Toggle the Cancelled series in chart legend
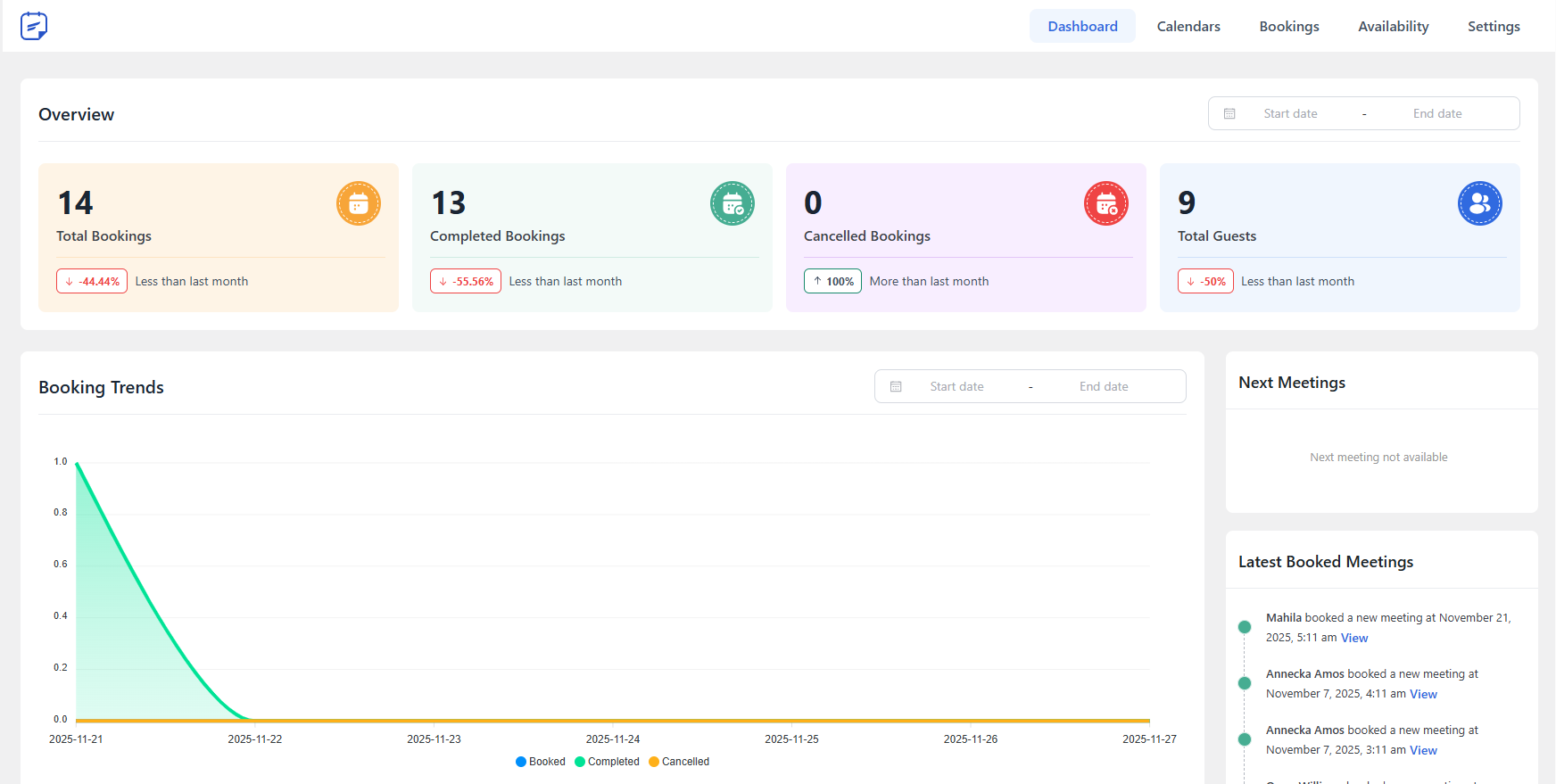Image resolution: width=1556 pixels, height=784 pixels. pos(680,762)
